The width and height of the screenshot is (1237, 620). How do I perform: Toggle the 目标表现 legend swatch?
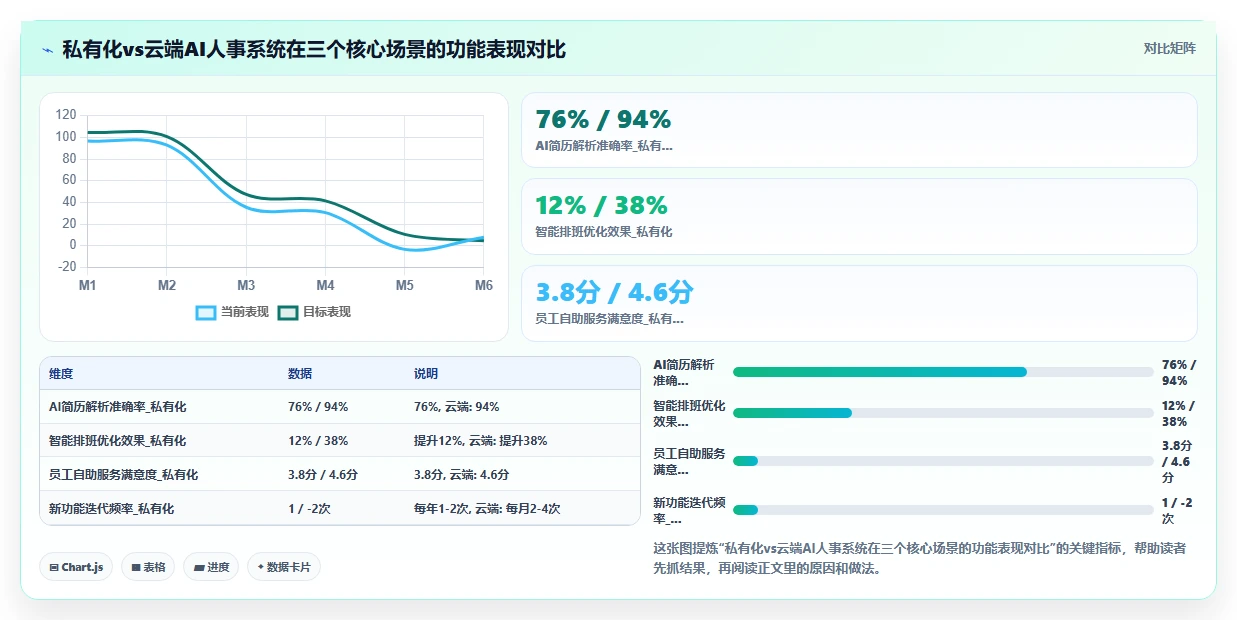(x=288, y=312)
